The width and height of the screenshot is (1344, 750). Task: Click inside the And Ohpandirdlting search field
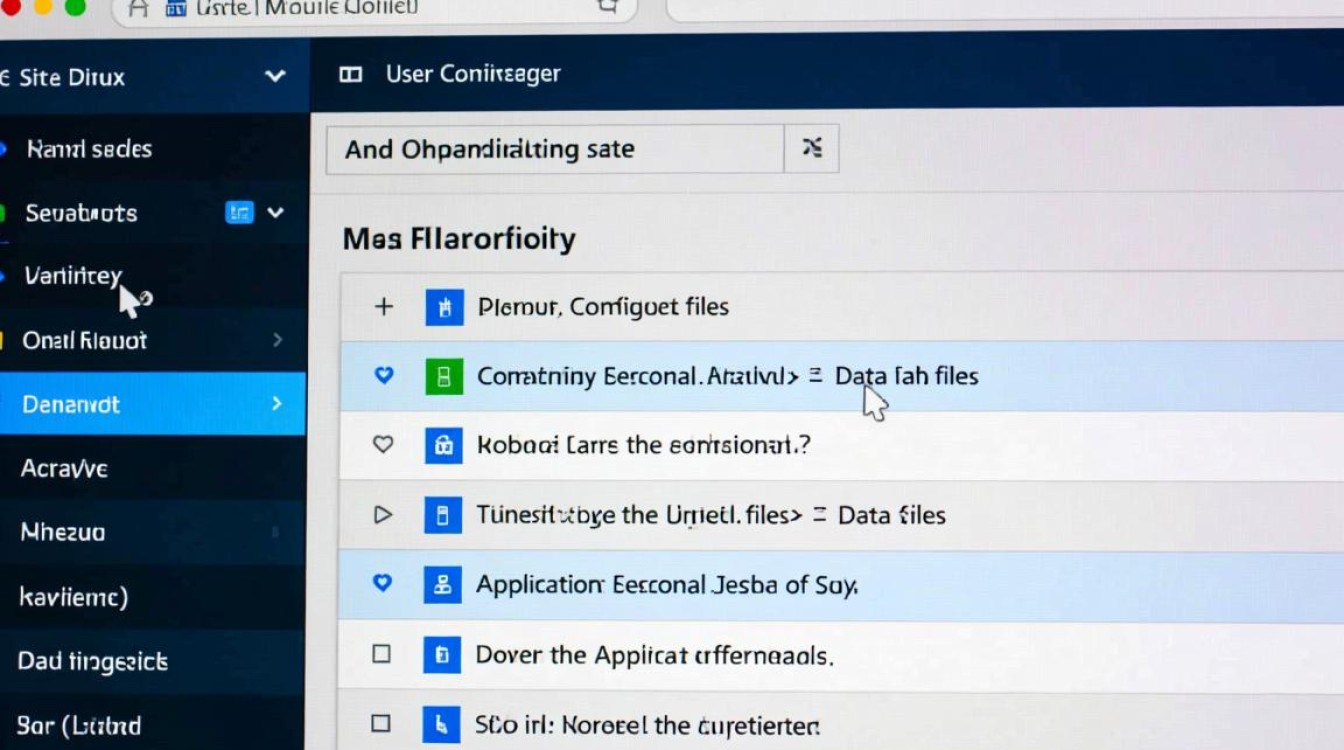click(550, 148)
